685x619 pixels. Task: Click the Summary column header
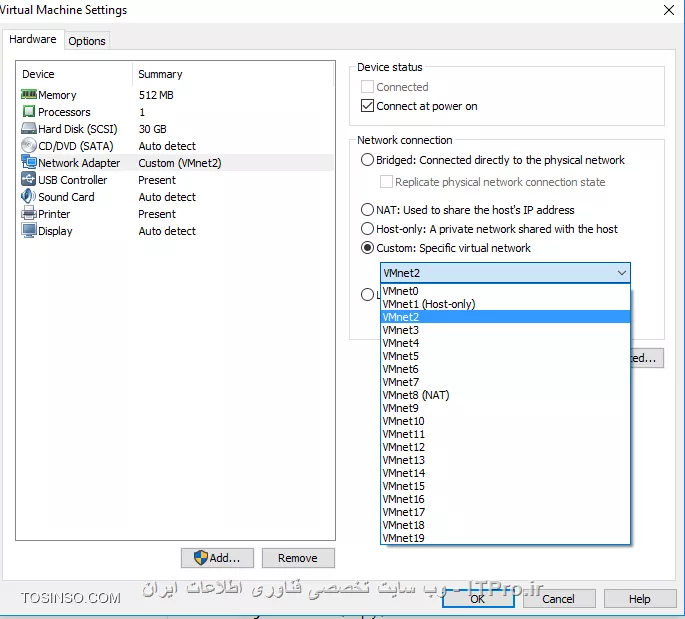[233, 74]
